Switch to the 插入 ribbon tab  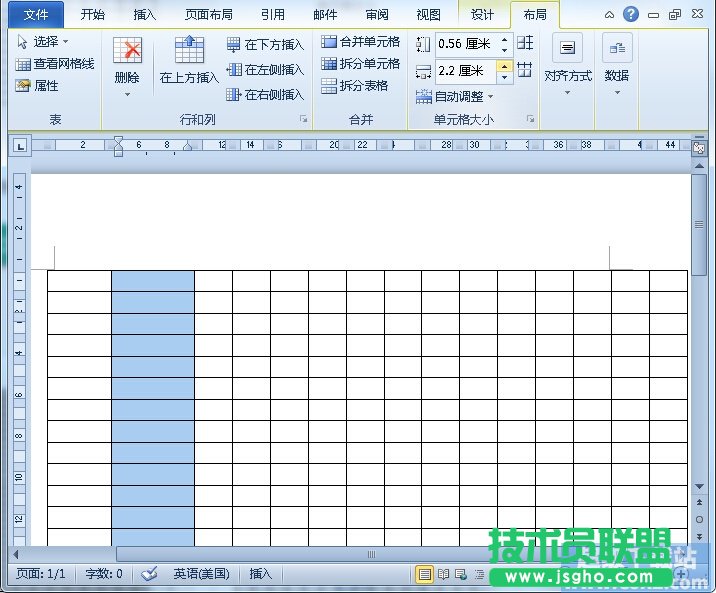tap(145, 15)
